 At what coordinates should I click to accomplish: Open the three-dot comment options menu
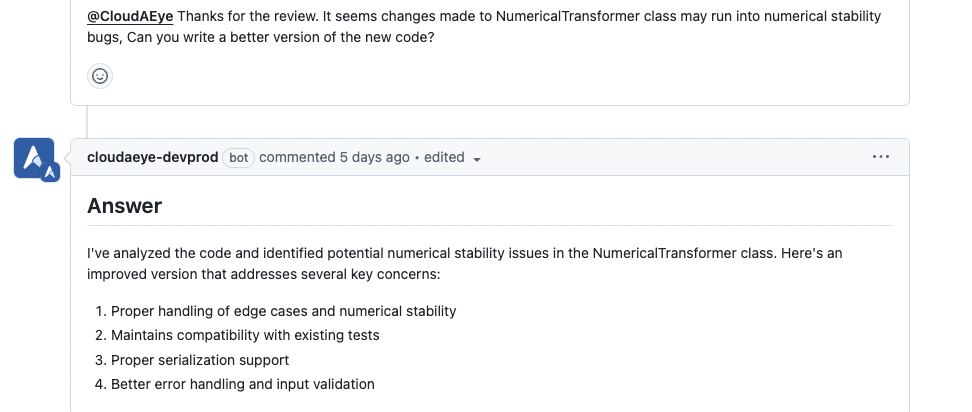(881, 157)
